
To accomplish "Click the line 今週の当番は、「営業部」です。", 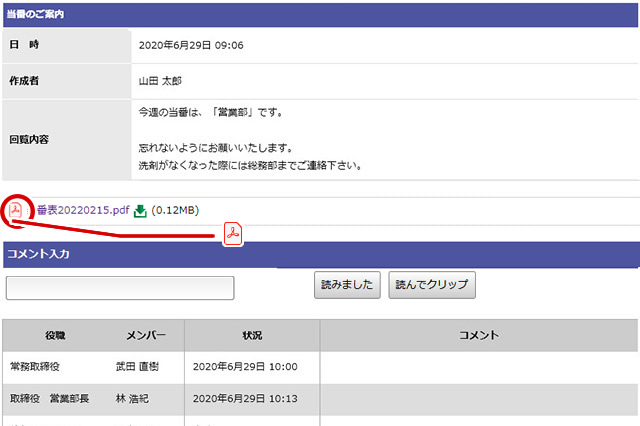I will point(211,112).
